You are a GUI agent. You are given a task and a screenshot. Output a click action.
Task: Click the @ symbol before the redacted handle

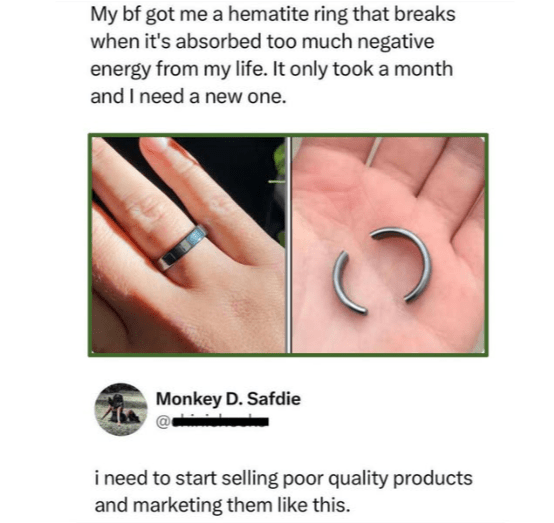pyautogui.click(x=163, y=422)
